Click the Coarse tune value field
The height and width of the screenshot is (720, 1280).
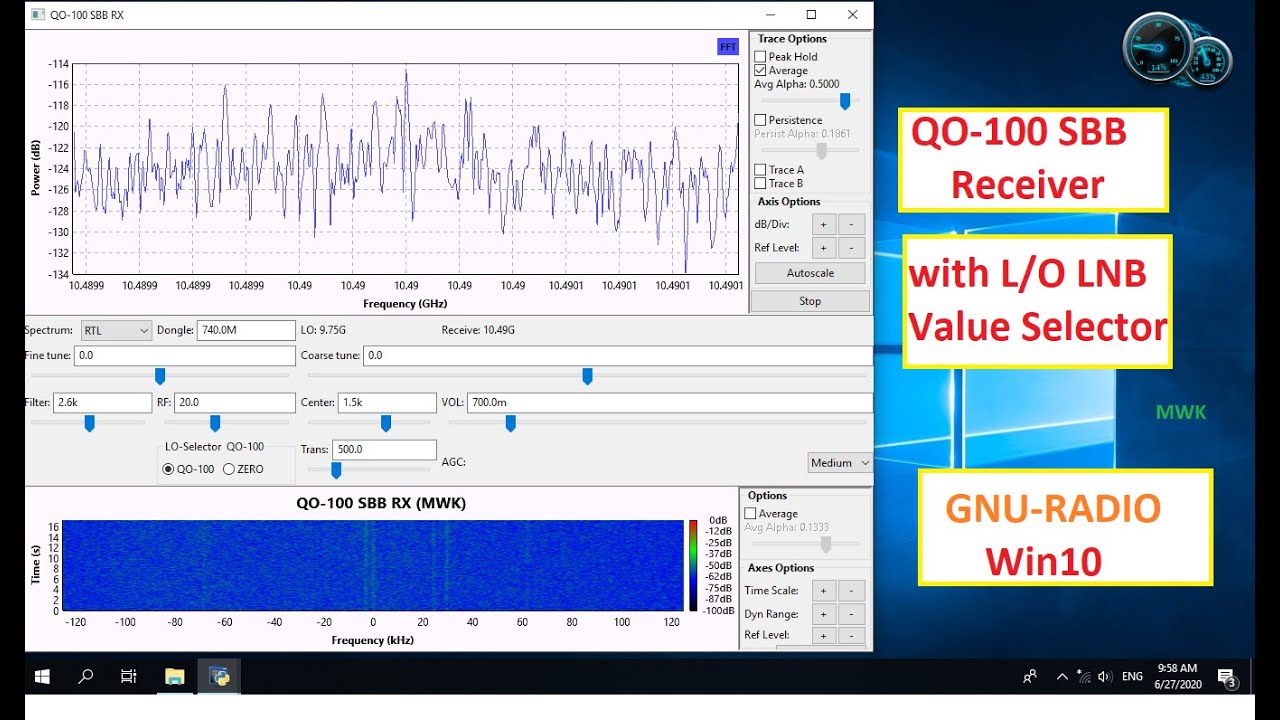(x=617, y=355)
